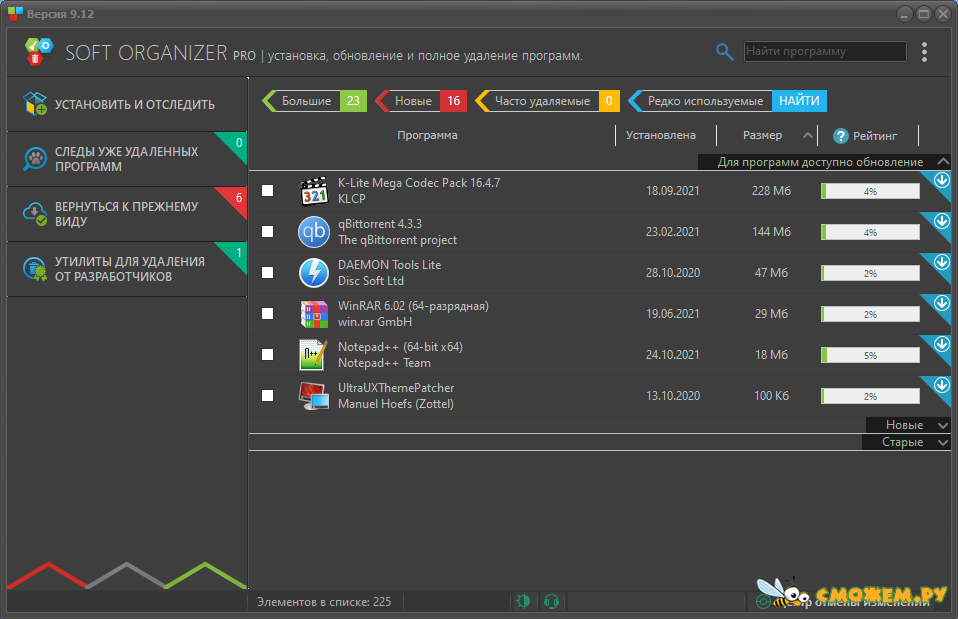The width and height of the screenshot is (958, 619).
Task: Sort by 'Программа' column header
Action: coord(427,135)
